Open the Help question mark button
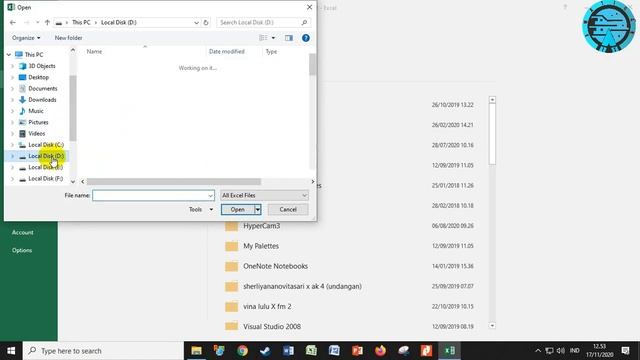Image resolution: width=640 pixels, height=360 pixels. [306, 38]
